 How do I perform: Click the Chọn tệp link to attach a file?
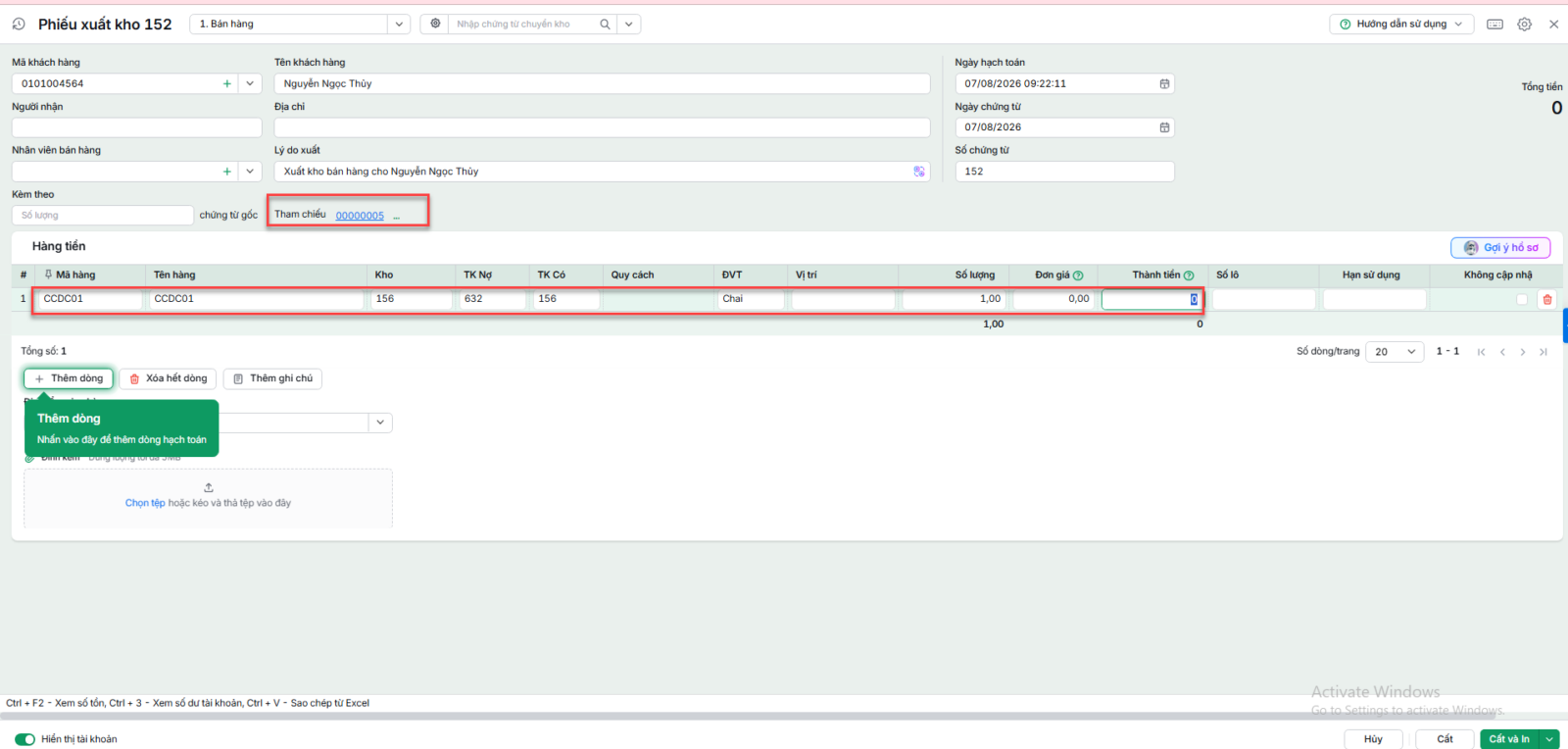145,503
